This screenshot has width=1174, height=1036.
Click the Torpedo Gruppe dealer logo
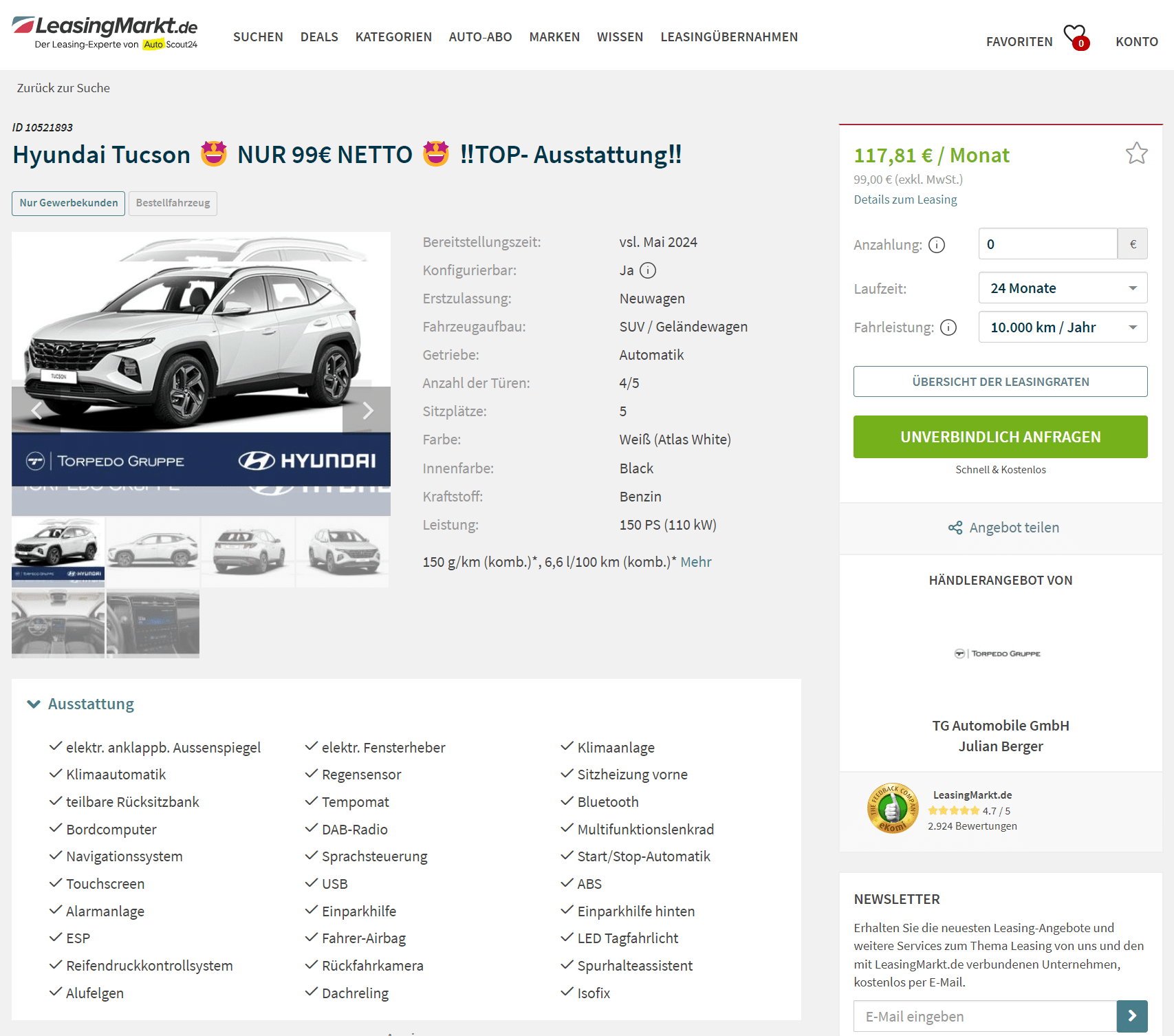pyautogui.click(x=997, y=654)
